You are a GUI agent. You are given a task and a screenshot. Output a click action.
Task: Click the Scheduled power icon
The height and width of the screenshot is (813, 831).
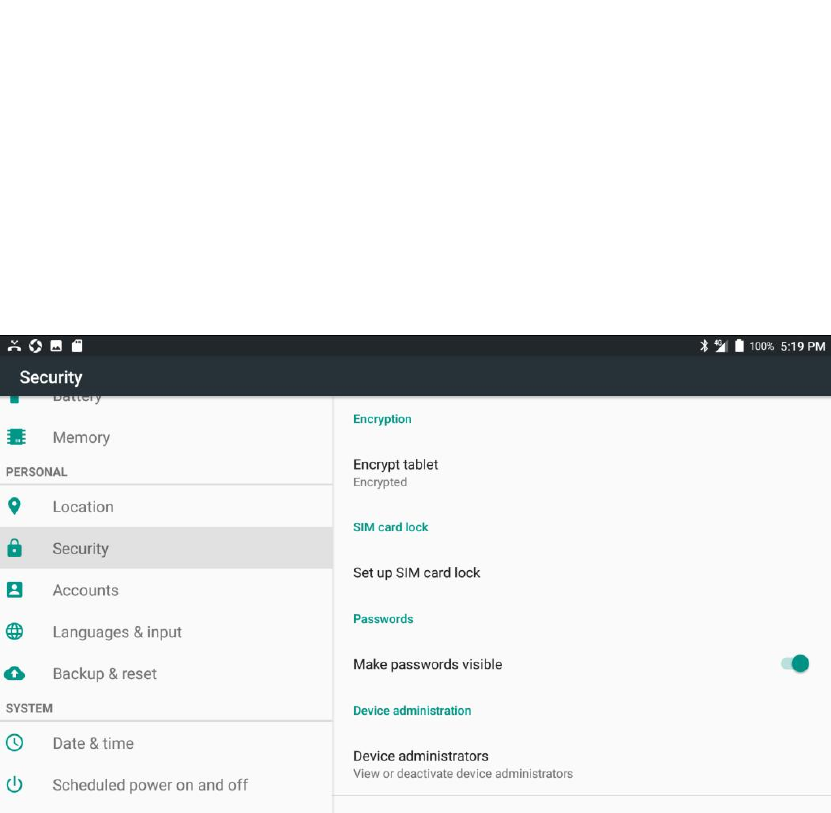point(15,784)
